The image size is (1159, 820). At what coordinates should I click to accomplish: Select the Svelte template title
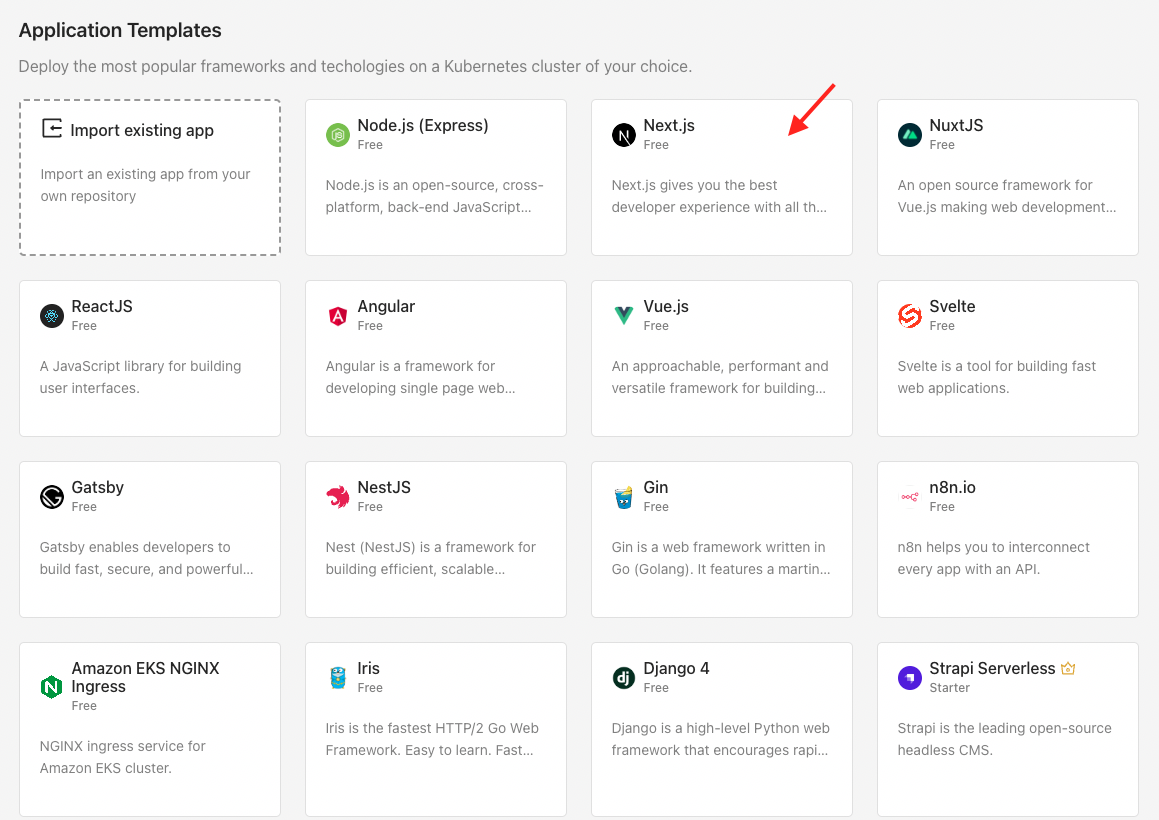[952, 307]
